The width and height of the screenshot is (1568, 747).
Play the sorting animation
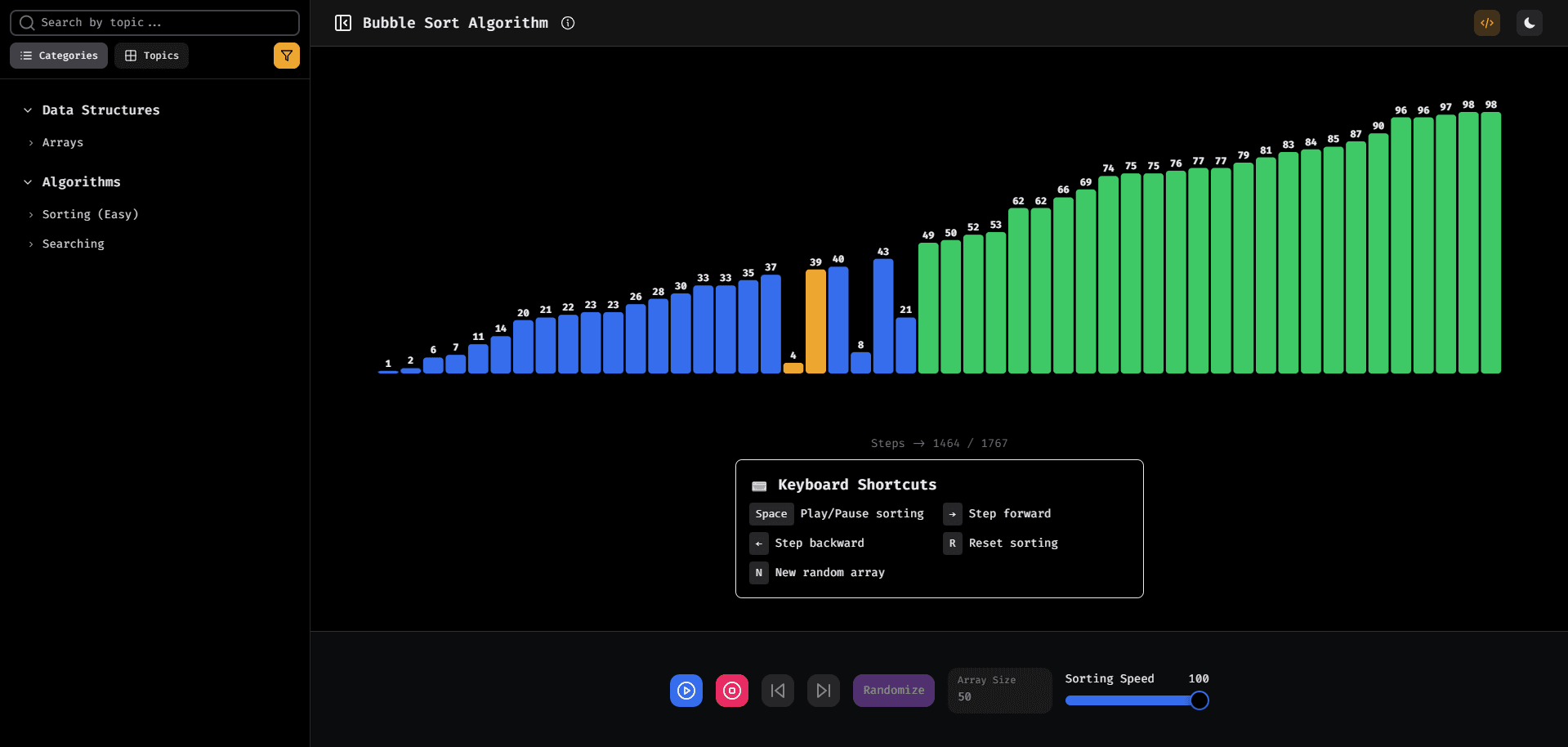[686, 691]
